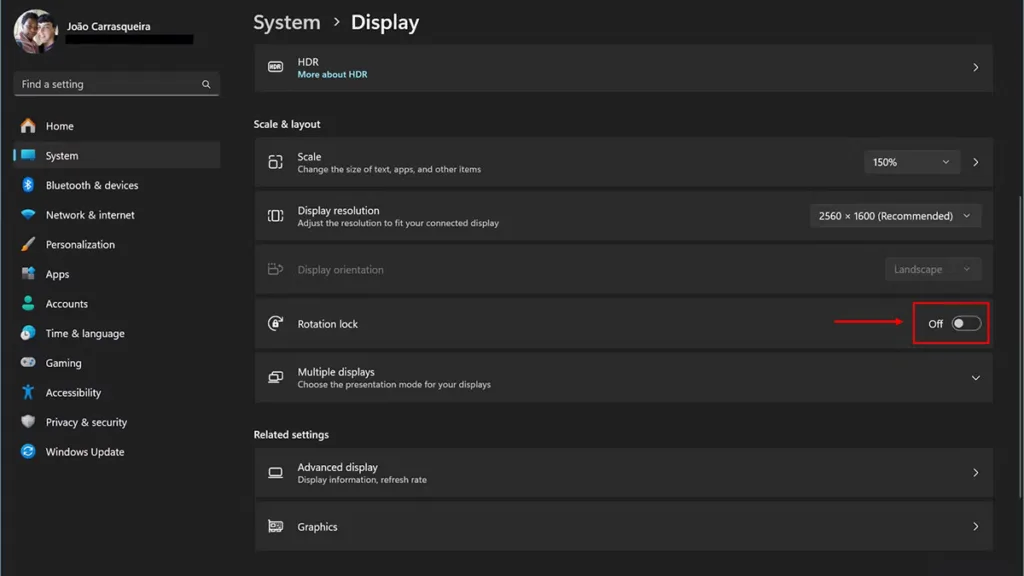Click the Rotation lock icon
The image size is (1024, 576).
[x=276, y=323]
